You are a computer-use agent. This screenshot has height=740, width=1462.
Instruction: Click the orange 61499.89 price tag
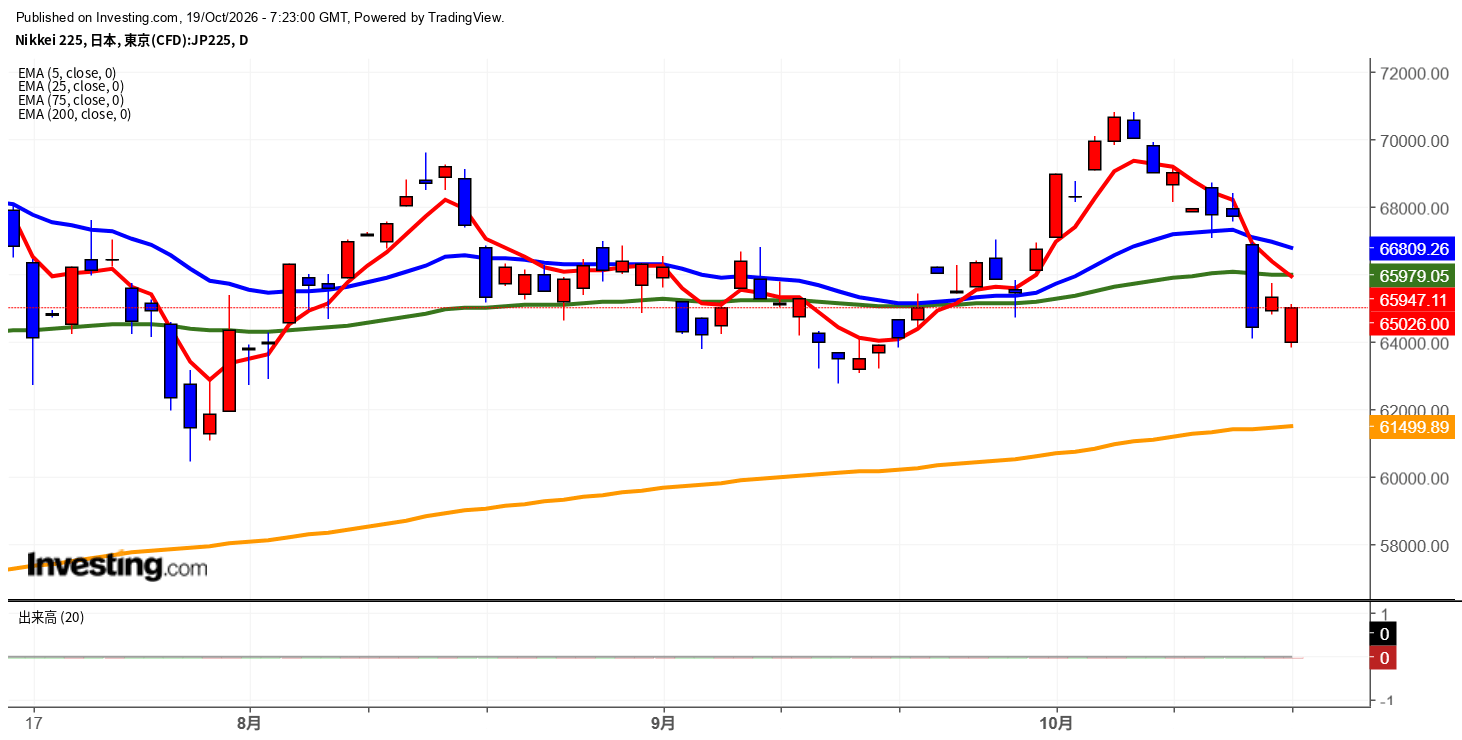tap(1414, 427)
